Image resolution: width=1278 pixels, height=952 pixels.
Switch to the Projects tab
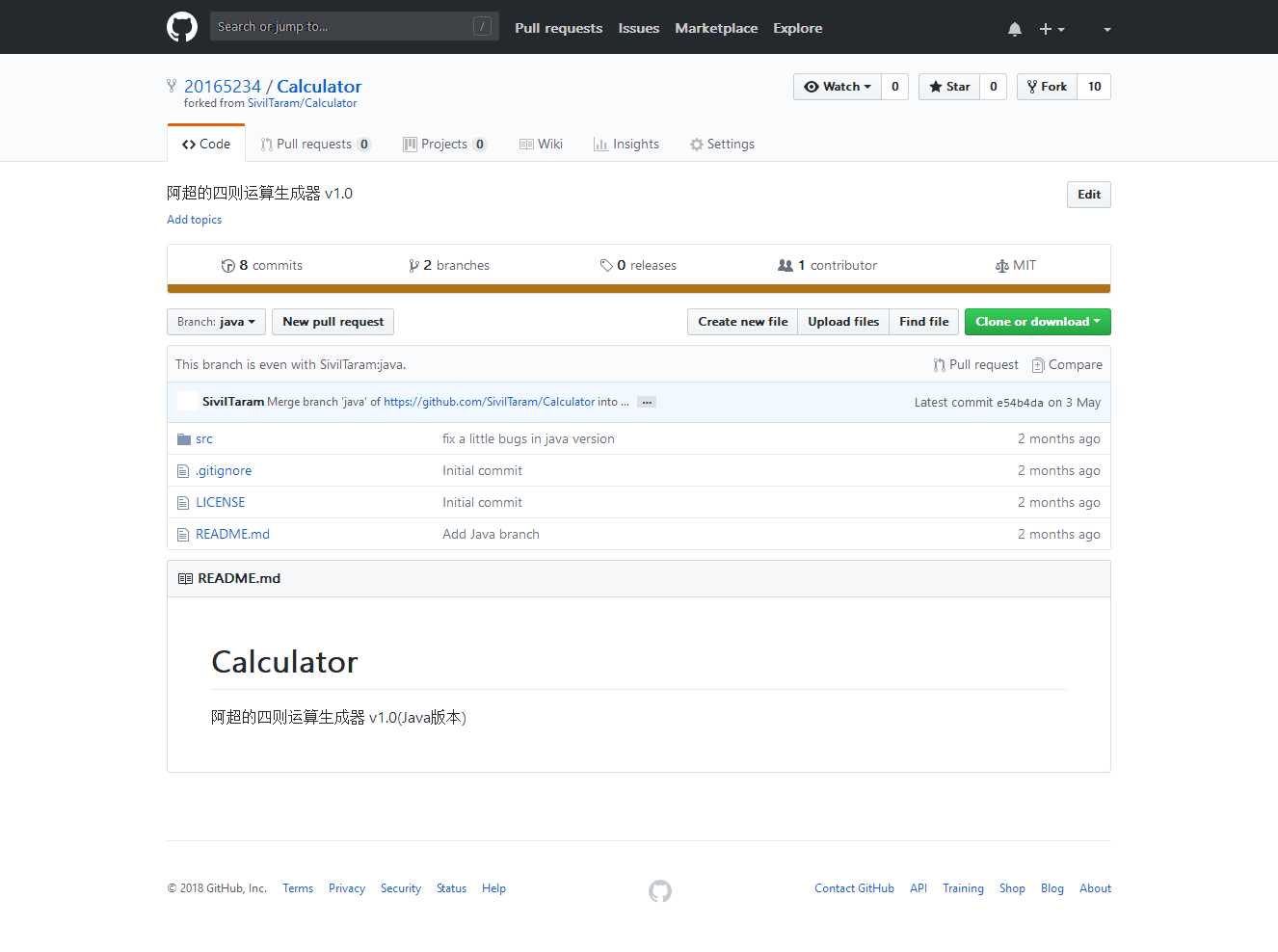coord(444,144)
